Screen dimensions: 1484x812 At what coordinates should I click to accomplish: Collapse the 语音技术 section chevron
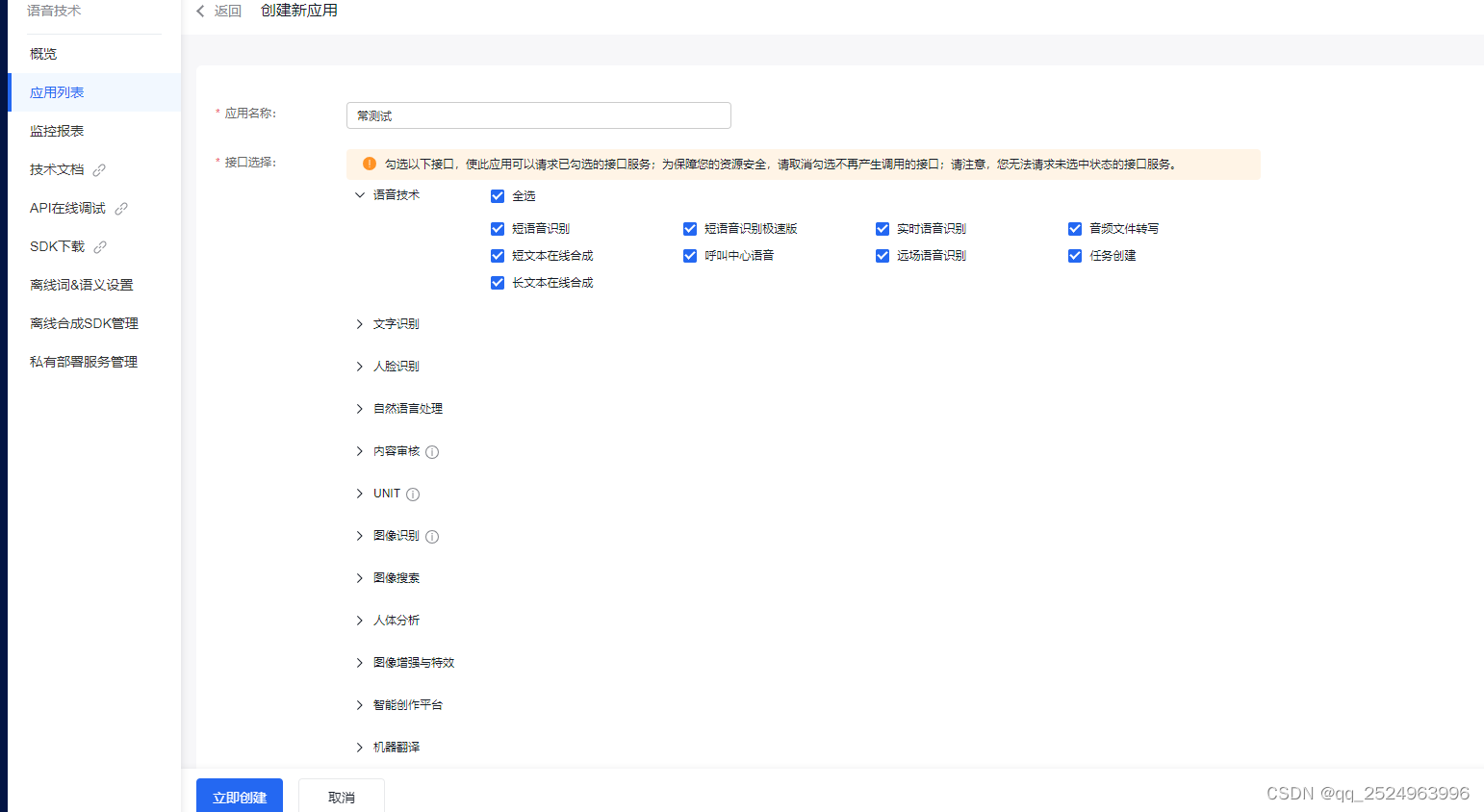click(x=360, y=194)
